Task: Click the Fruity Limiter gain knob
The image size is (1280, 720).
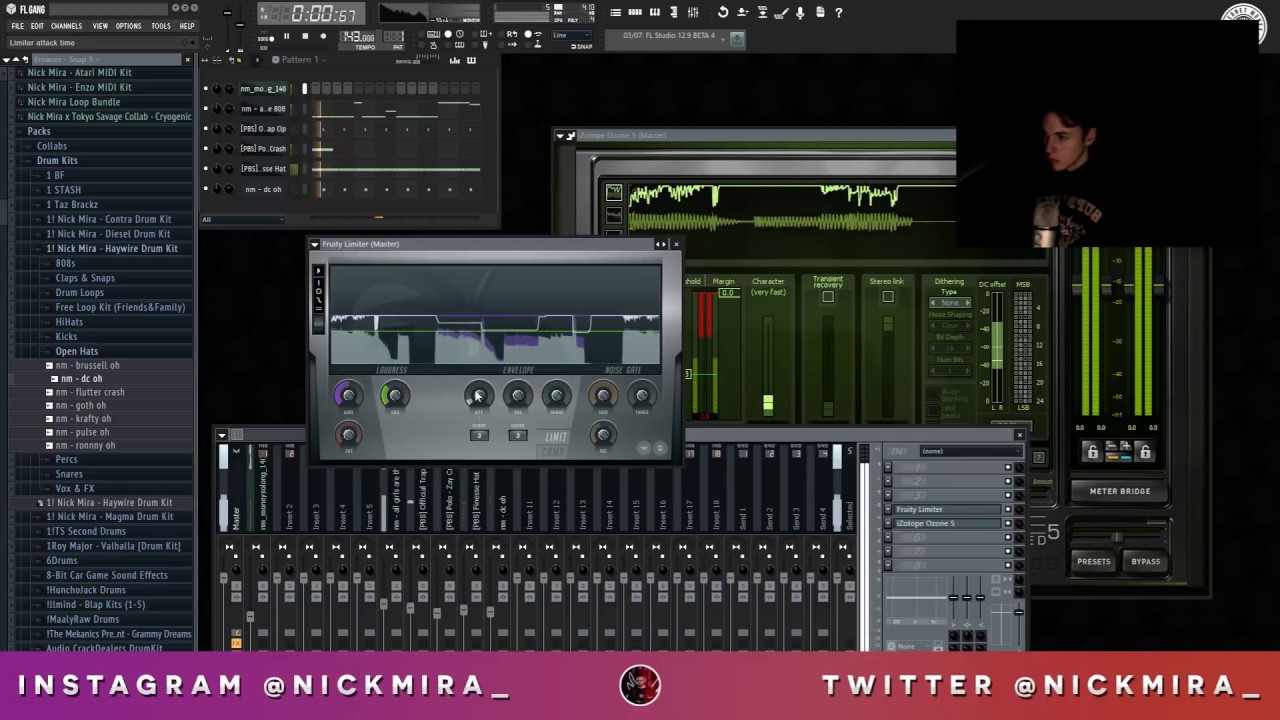Action: tap(348, 396)
